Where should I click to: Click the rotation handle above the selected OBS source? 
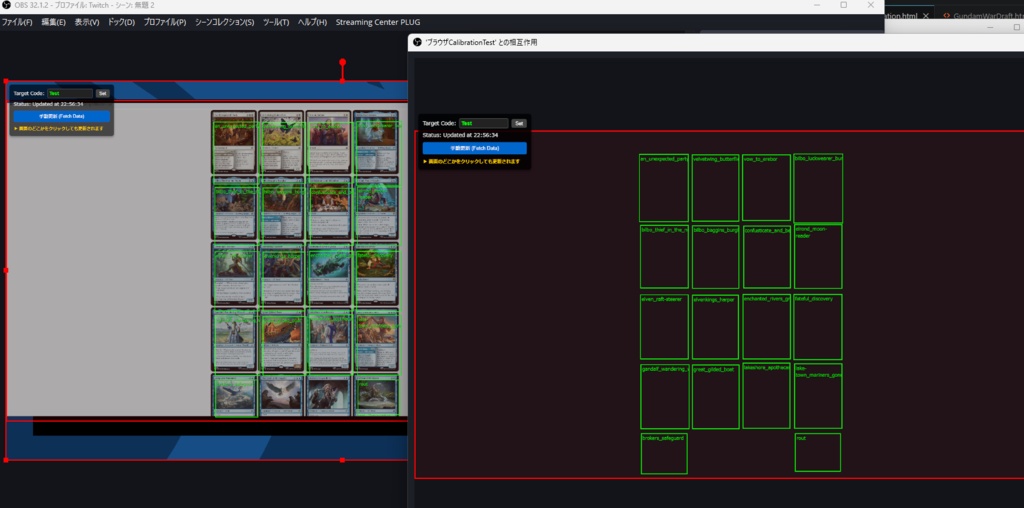tap(342, 62)
